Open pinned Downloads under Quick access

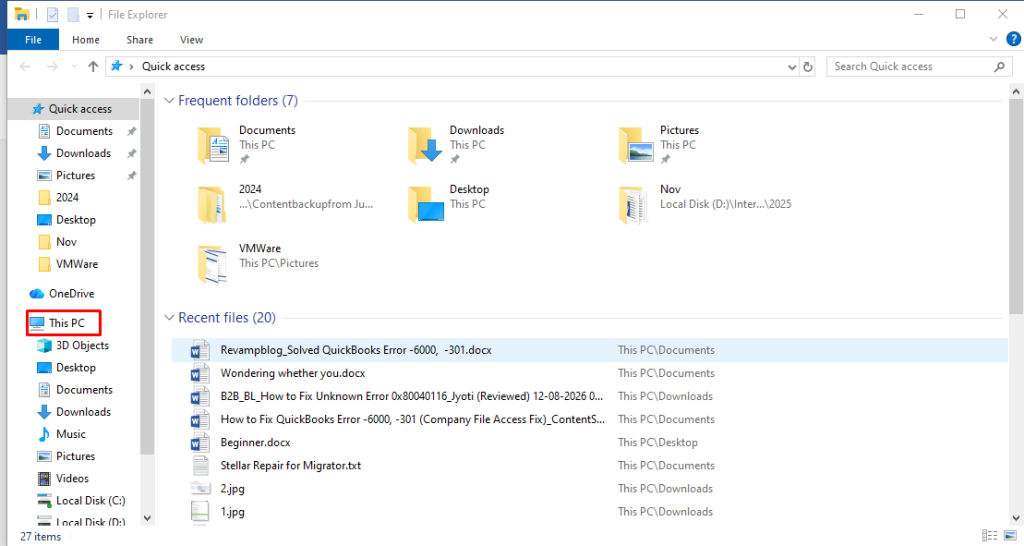pos(84,153)
